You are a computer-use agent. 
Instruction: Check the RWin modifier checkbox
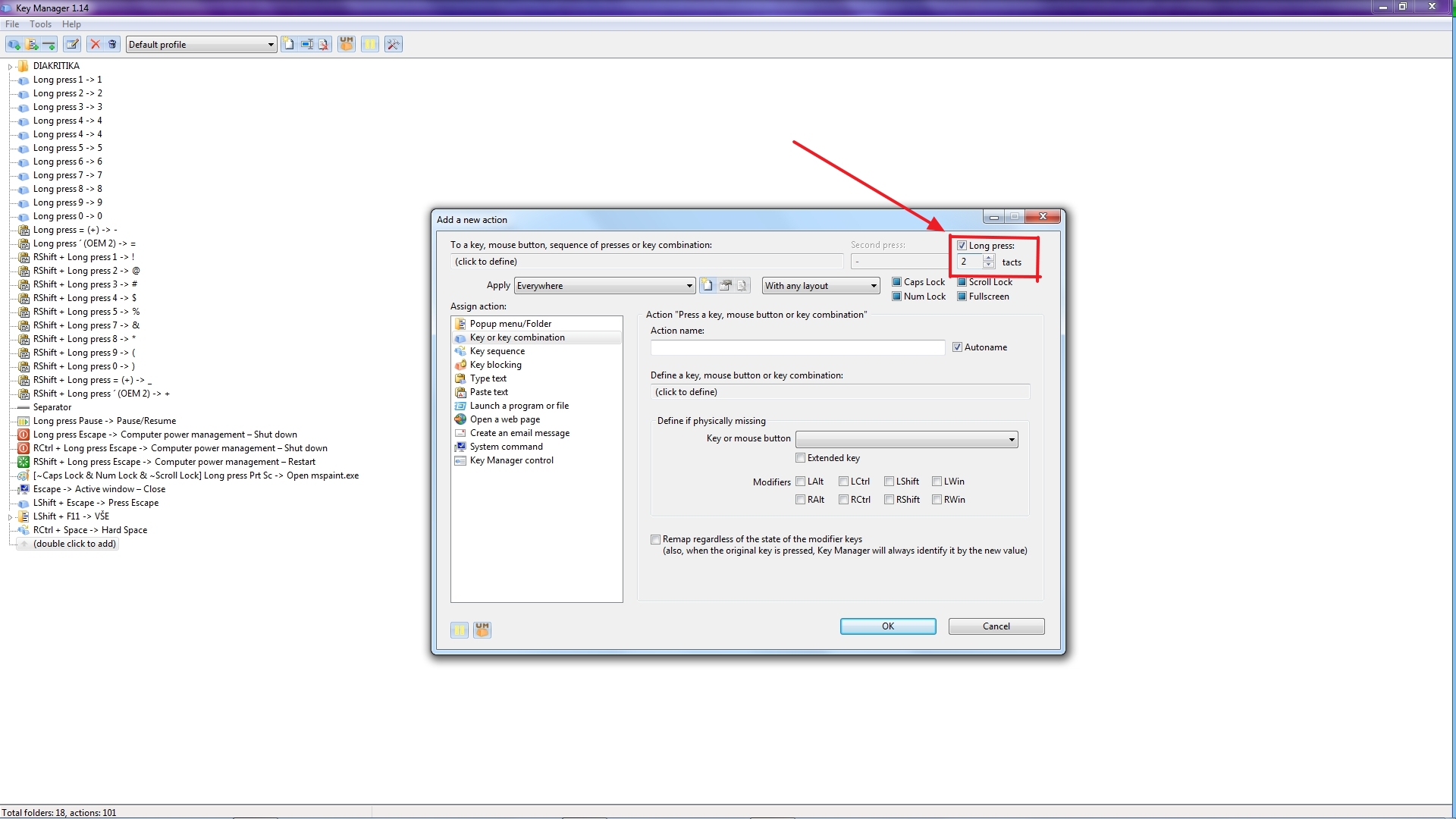tap(937, 500)
